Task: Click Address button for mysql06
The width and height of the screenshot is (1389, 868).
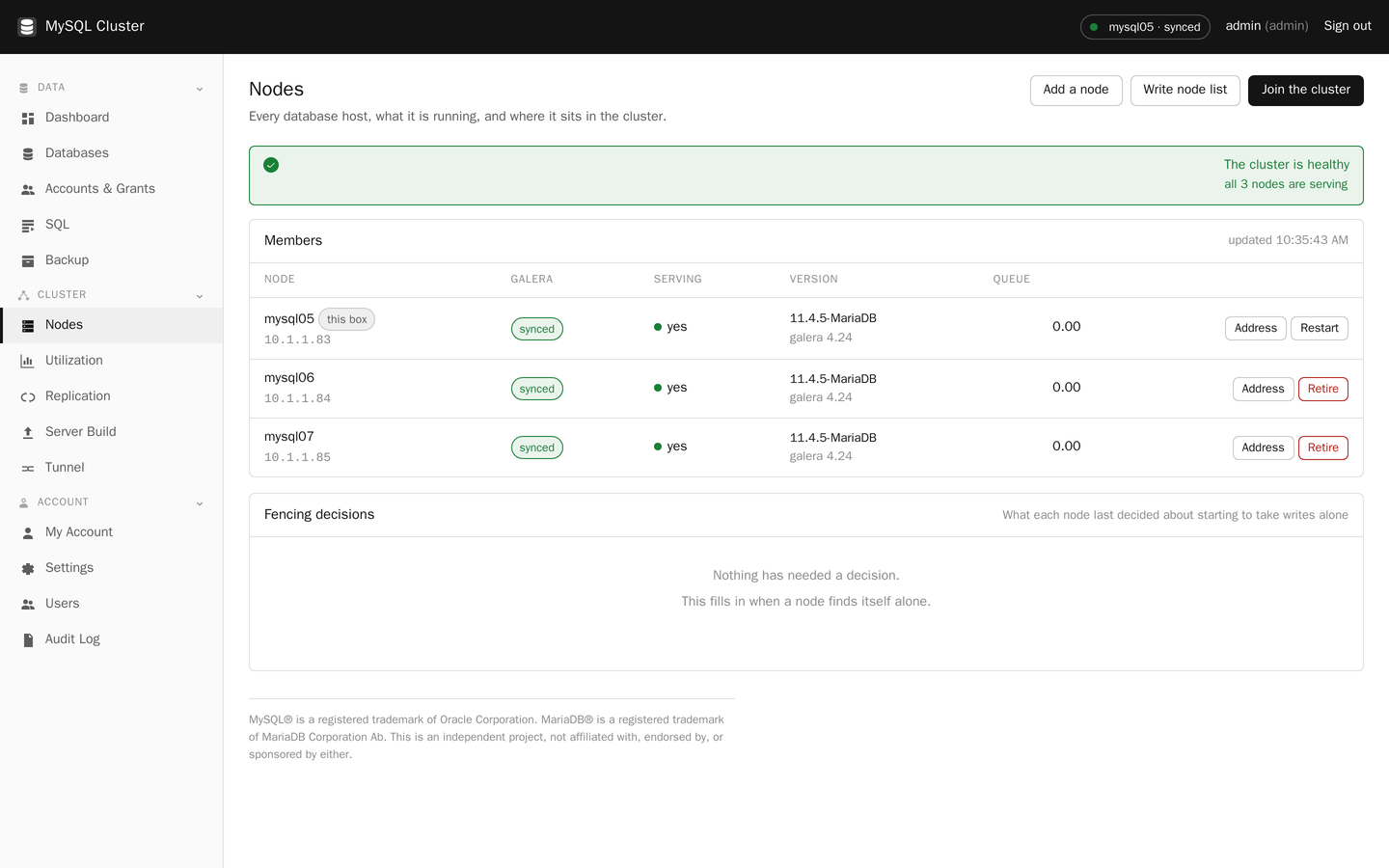Action: [1263, 389]
